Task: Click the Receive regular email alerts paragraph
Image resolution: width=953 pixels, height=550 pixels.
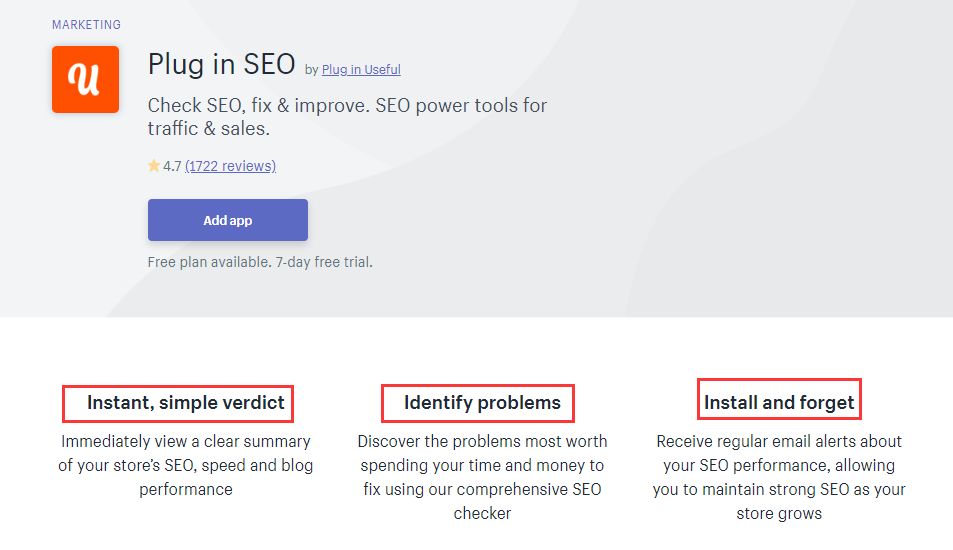Action: pos(779,477)
